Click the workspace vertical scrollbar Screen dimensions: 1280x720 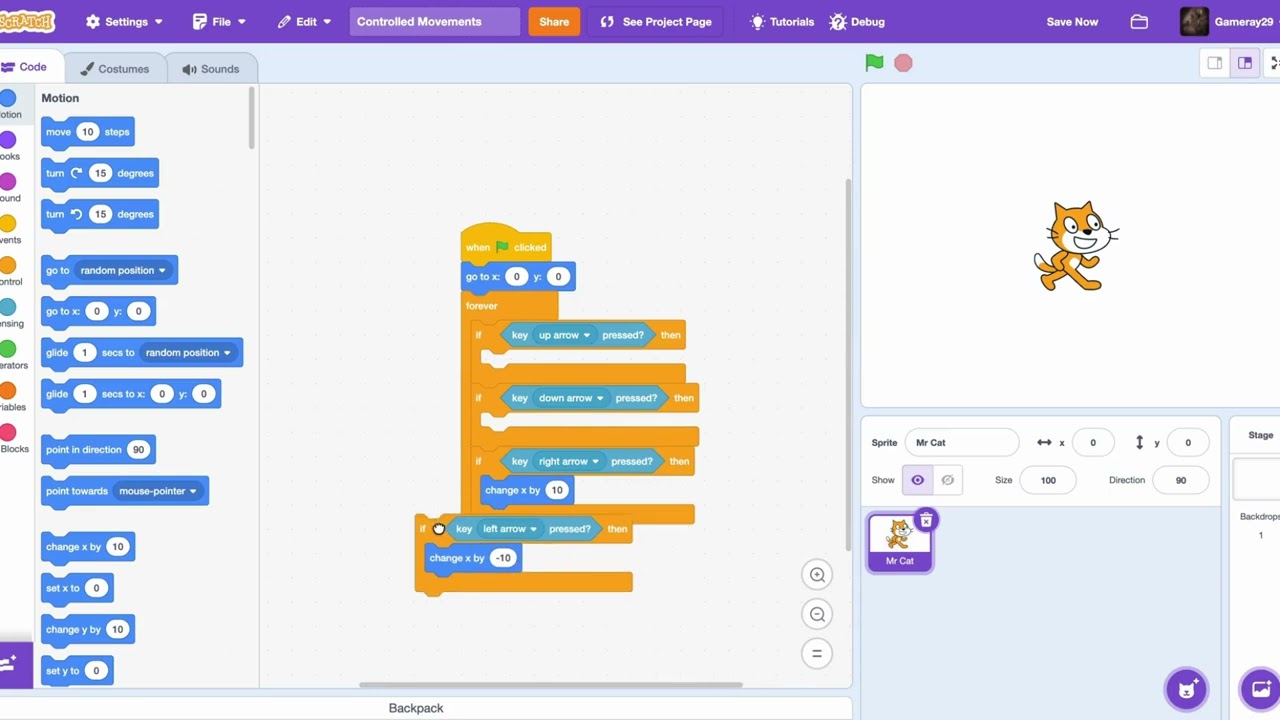[x=848, y=365]
